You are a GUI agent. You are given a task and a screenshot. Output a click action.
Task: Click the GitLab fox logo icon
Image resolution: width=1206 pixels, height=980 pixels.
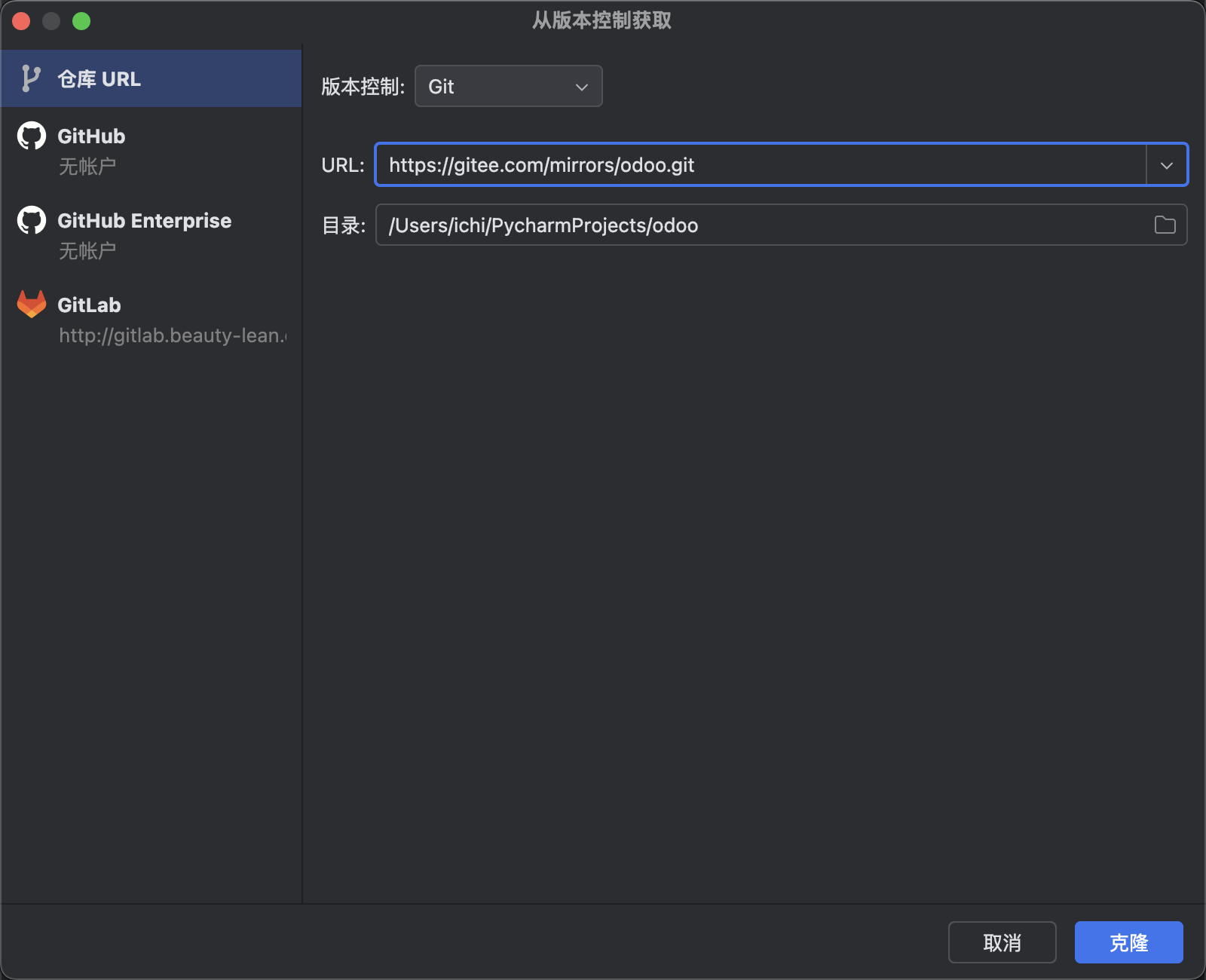32,304
